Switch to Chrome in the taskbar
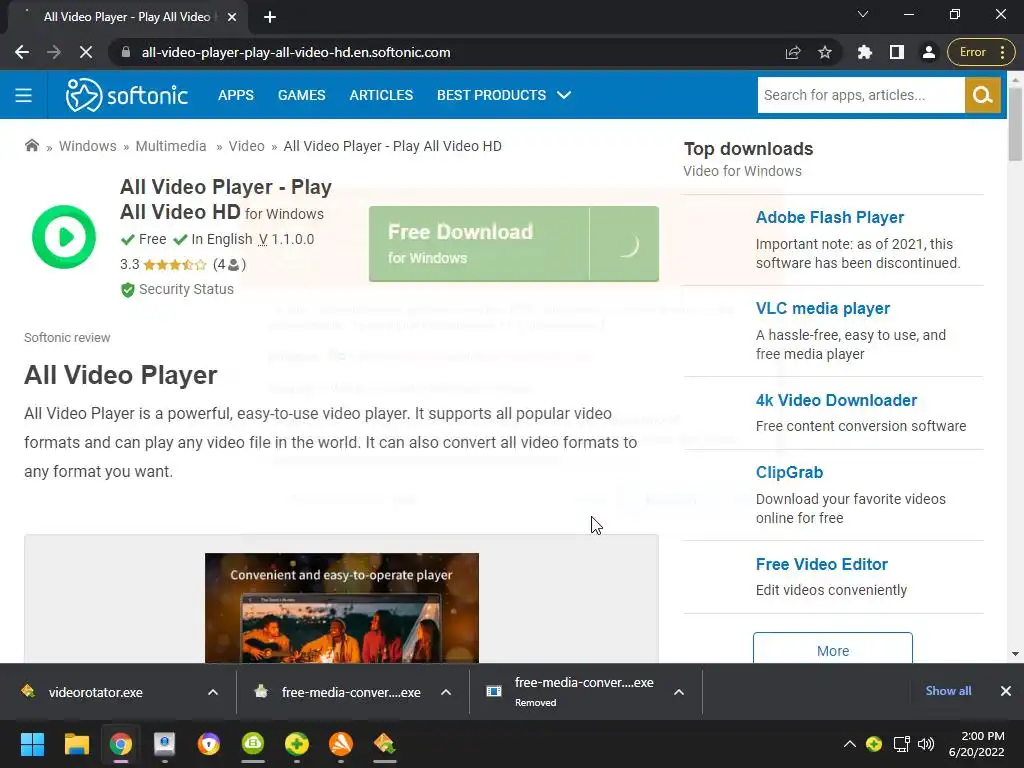Image resolution: width=1024 pixels, height=768 pixels. coord(121,744)
